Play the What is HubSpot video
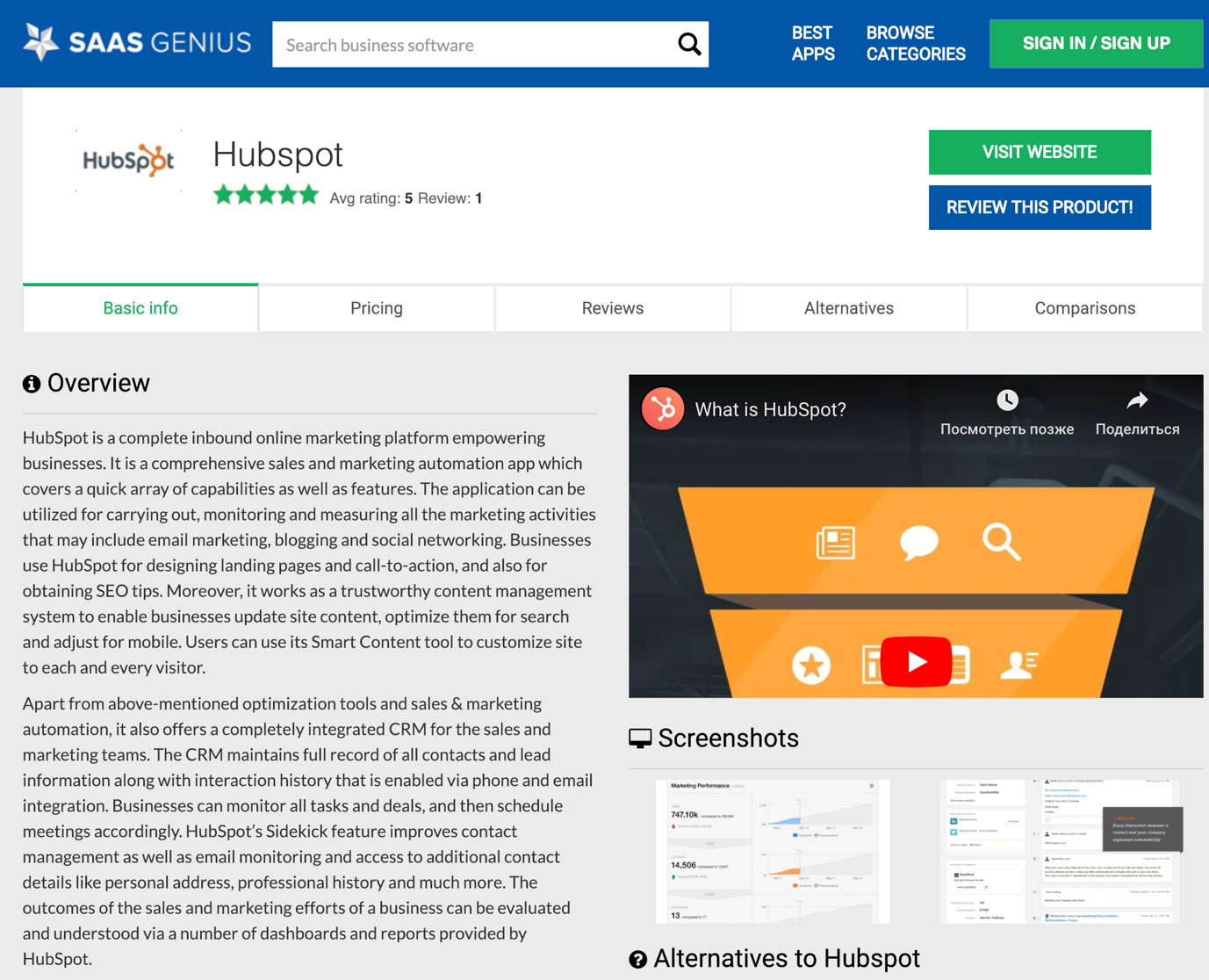1209x980 pixels. point(916,661)
